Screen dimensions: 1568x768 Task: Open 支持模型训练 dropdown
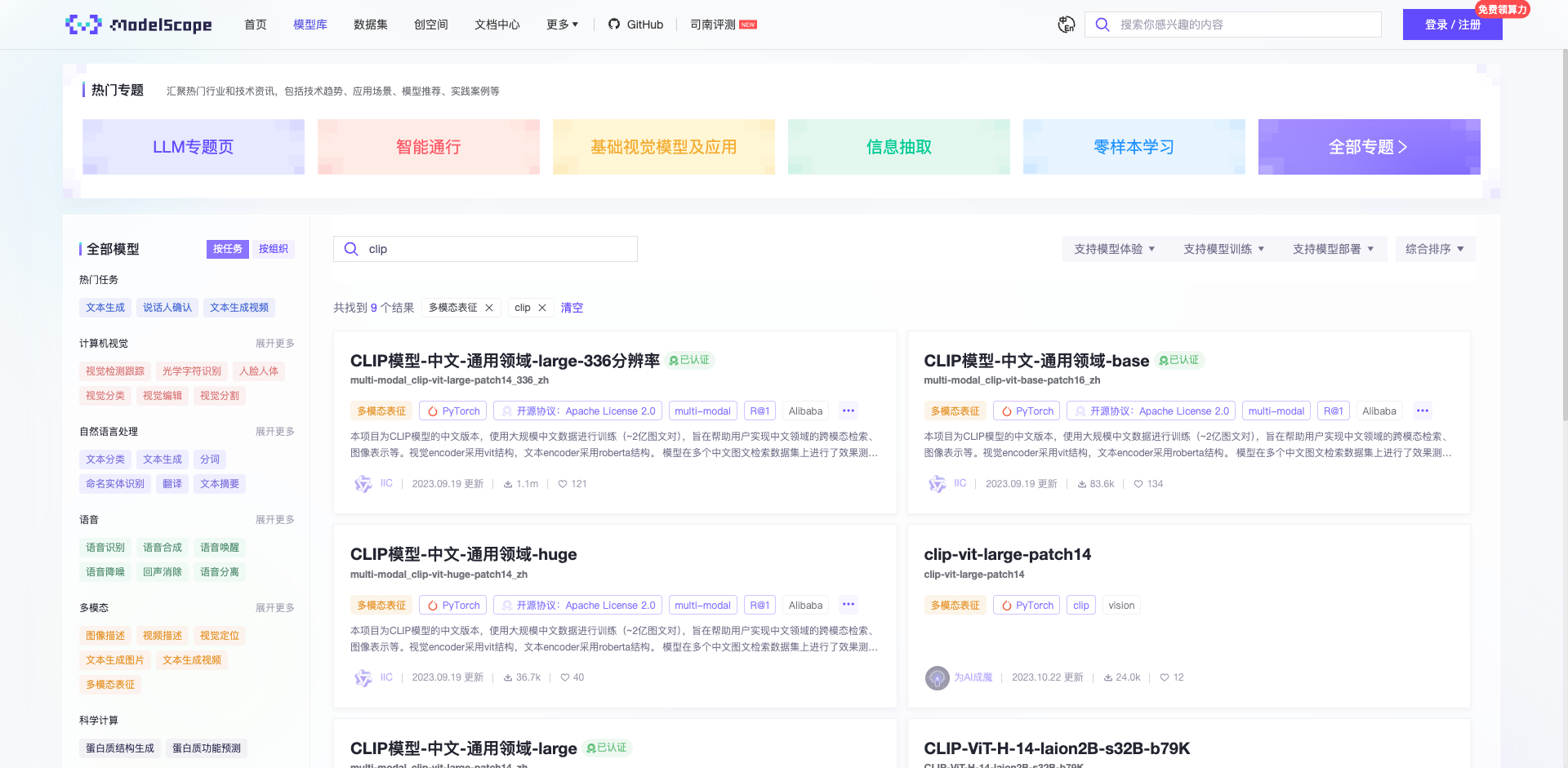click(x=1224, y=249)
